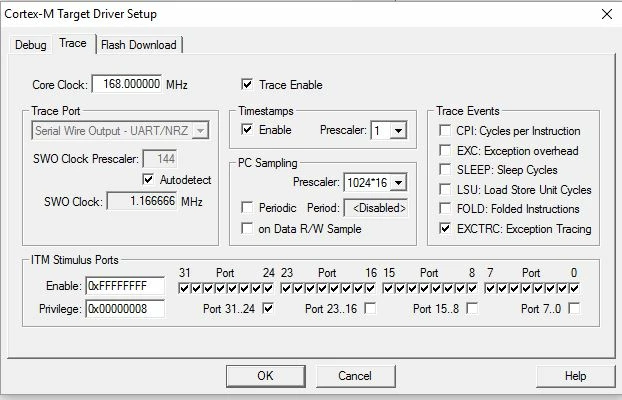Screen dimensions: 622x400
Task: Enable LSU: Load Store Unit Cycles
Action: click(x=445, y=189)
